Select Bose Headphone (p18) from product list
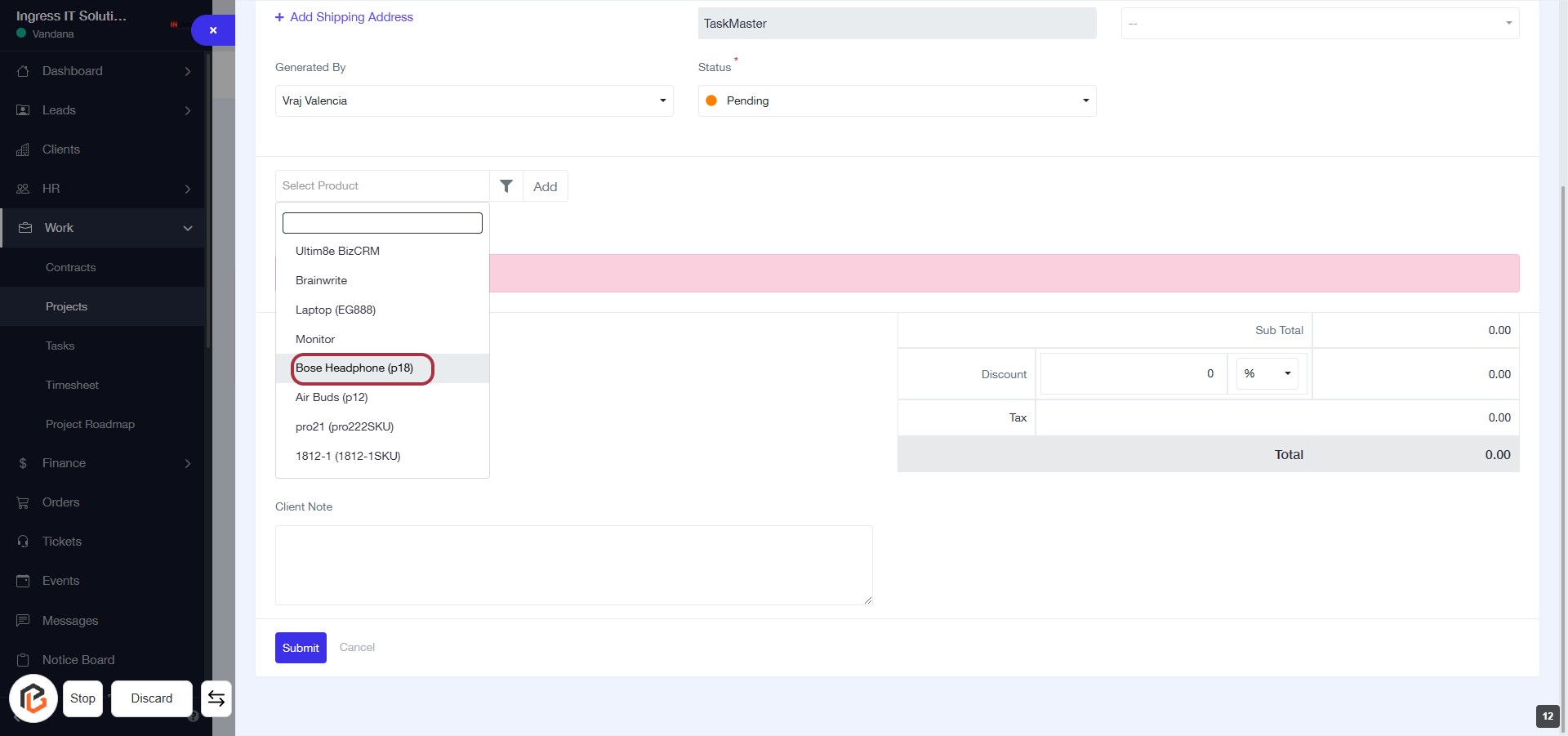Viewport: 1568px width, 736px height. (354, 368)
